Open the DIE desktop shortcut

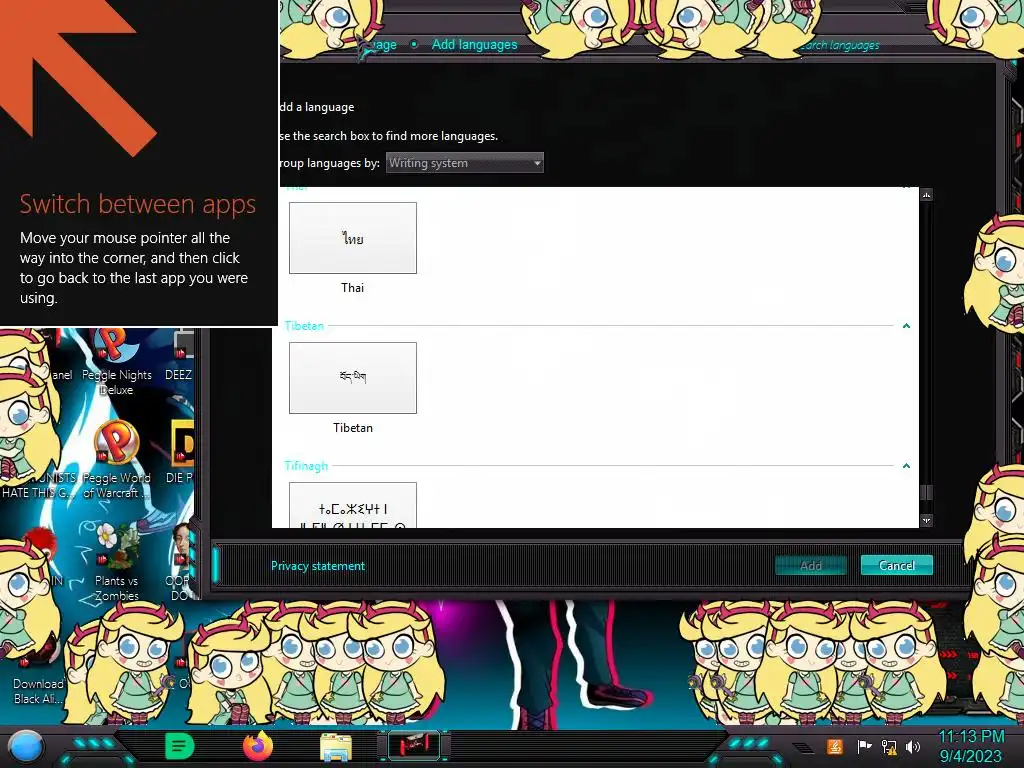point(180,454)
